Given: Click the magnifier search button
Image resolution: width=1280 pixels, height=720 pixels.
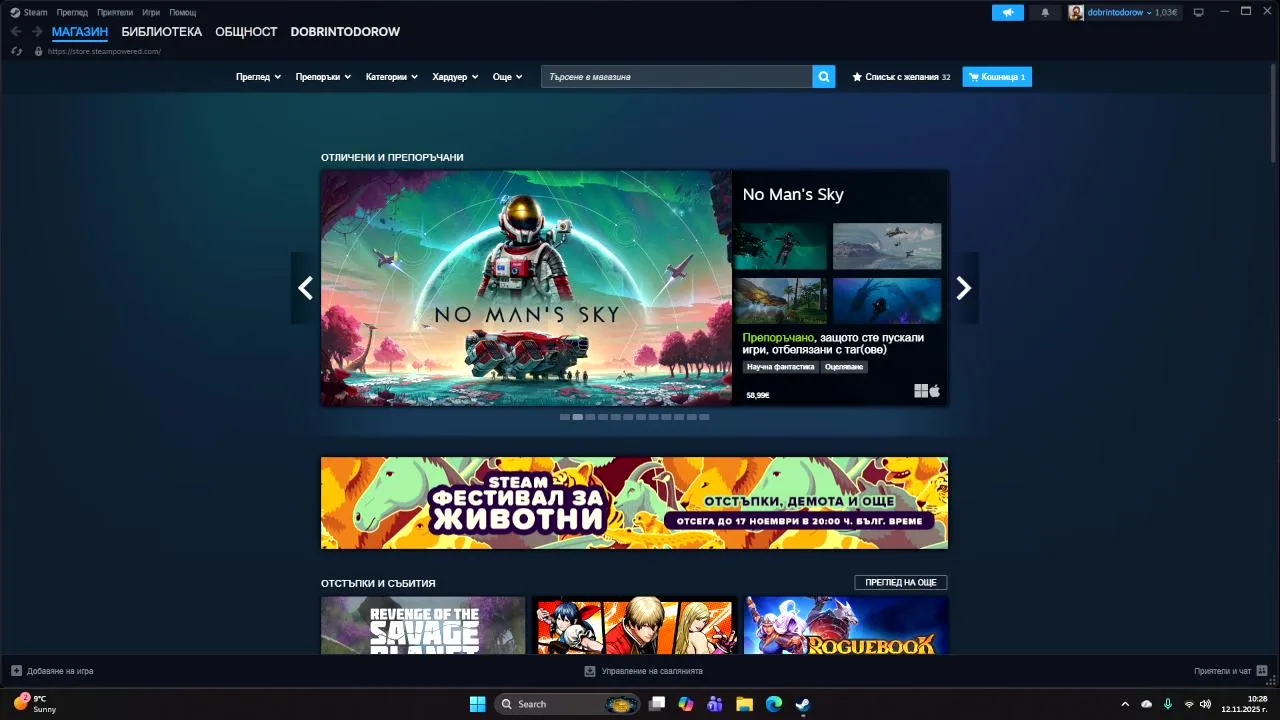Looking at the screenshot, I should (824, 77).
